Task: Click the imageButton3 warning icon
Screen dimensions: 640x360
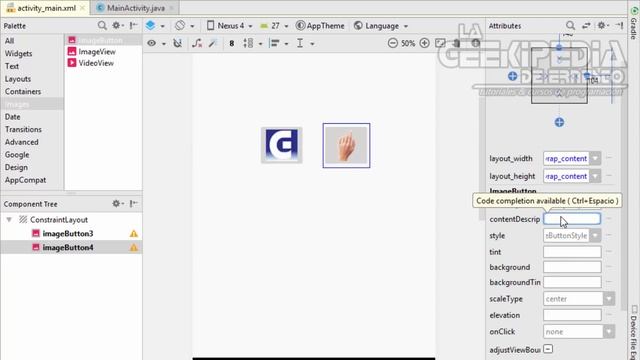Action: tap(133, 233)
